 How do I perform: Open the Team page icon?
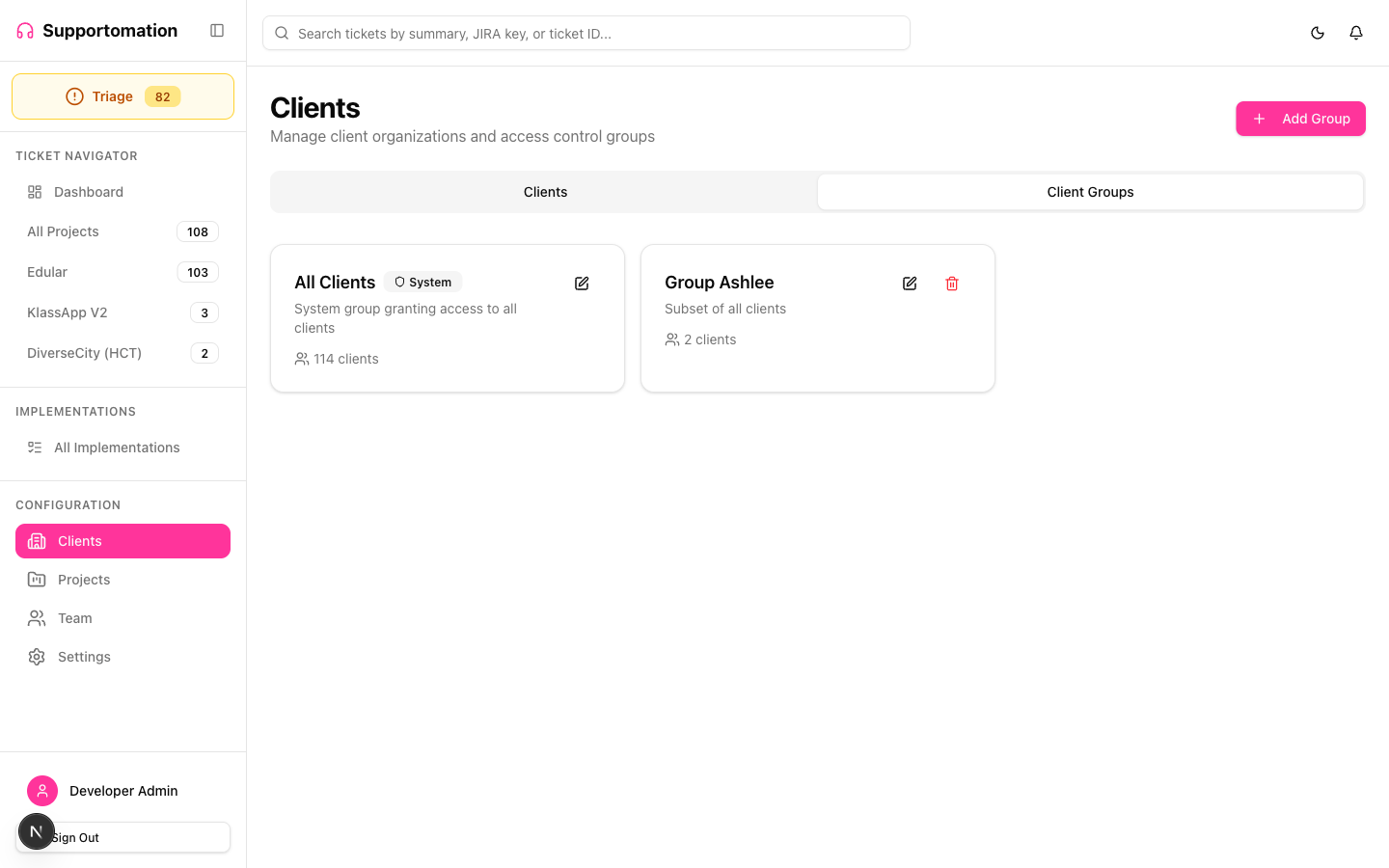tap(36, 618)
